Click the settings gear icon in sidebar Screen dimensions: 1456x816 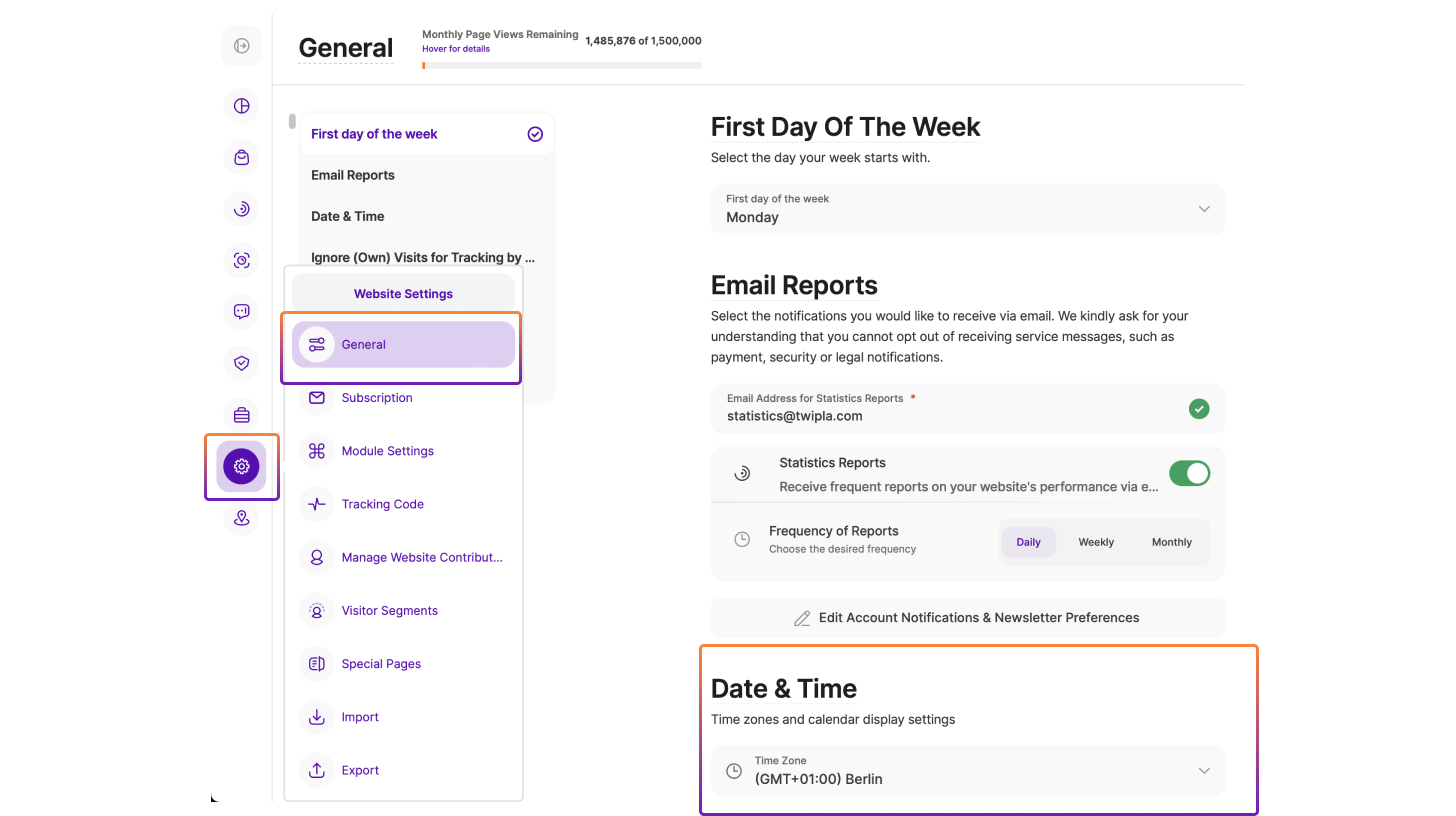pos(241,466)
